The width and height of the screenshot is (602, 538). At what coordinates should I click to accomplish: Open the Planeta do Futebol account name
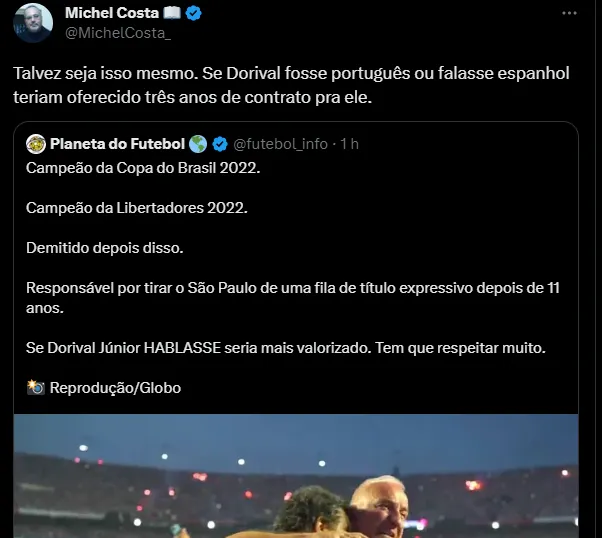click(117, 144)
